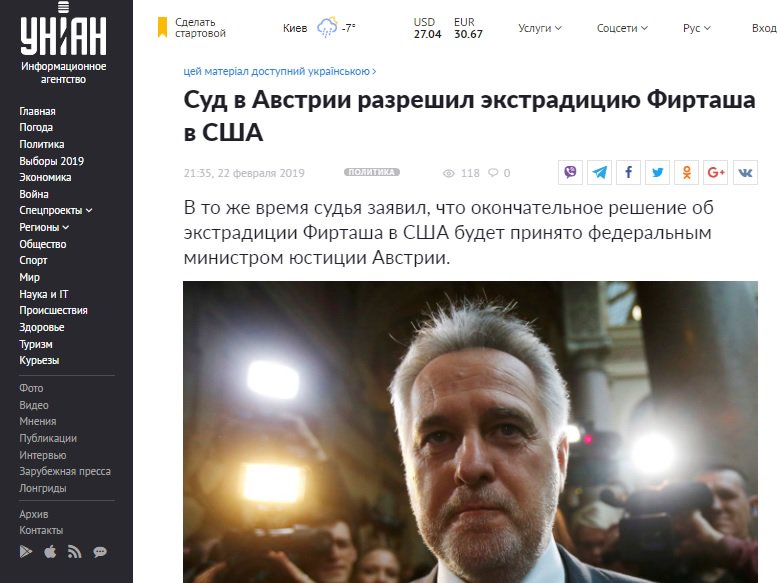Share the article via Viber icon
This screenshot has height=583, width=777.
tap(570, 172)
